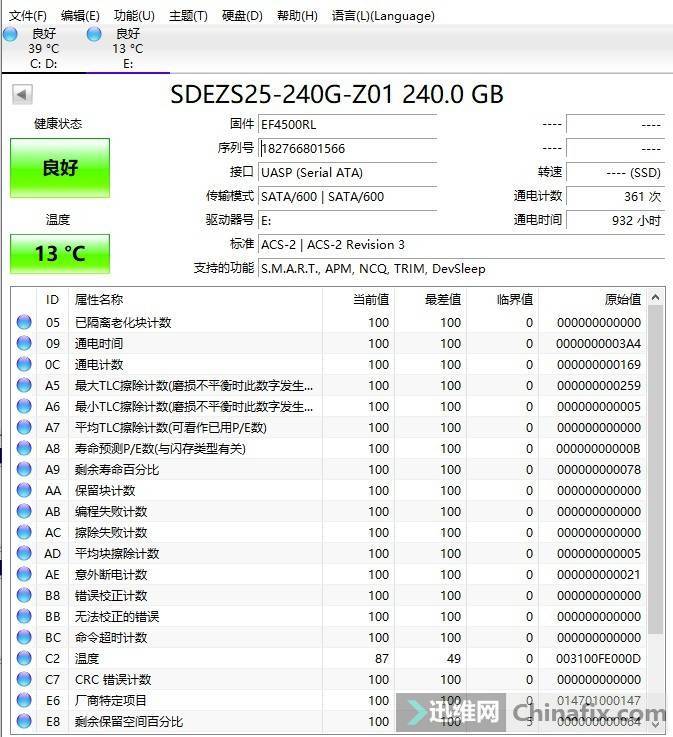Screen dimensions: 673x737
Task: Click the status icon for attribute 09
Action: 24,344
